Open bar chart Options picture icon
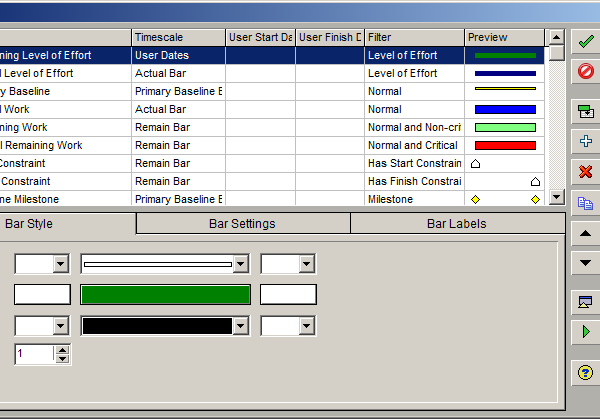This screenshot has height=419, width=600. (x=585, y=302)
